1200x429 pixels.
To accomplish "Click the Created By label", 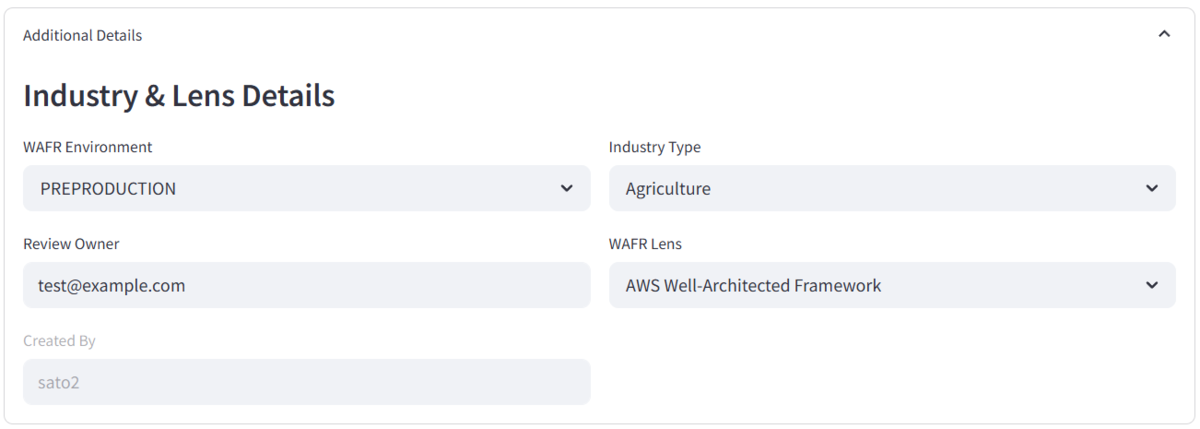I will pos(59,341).
